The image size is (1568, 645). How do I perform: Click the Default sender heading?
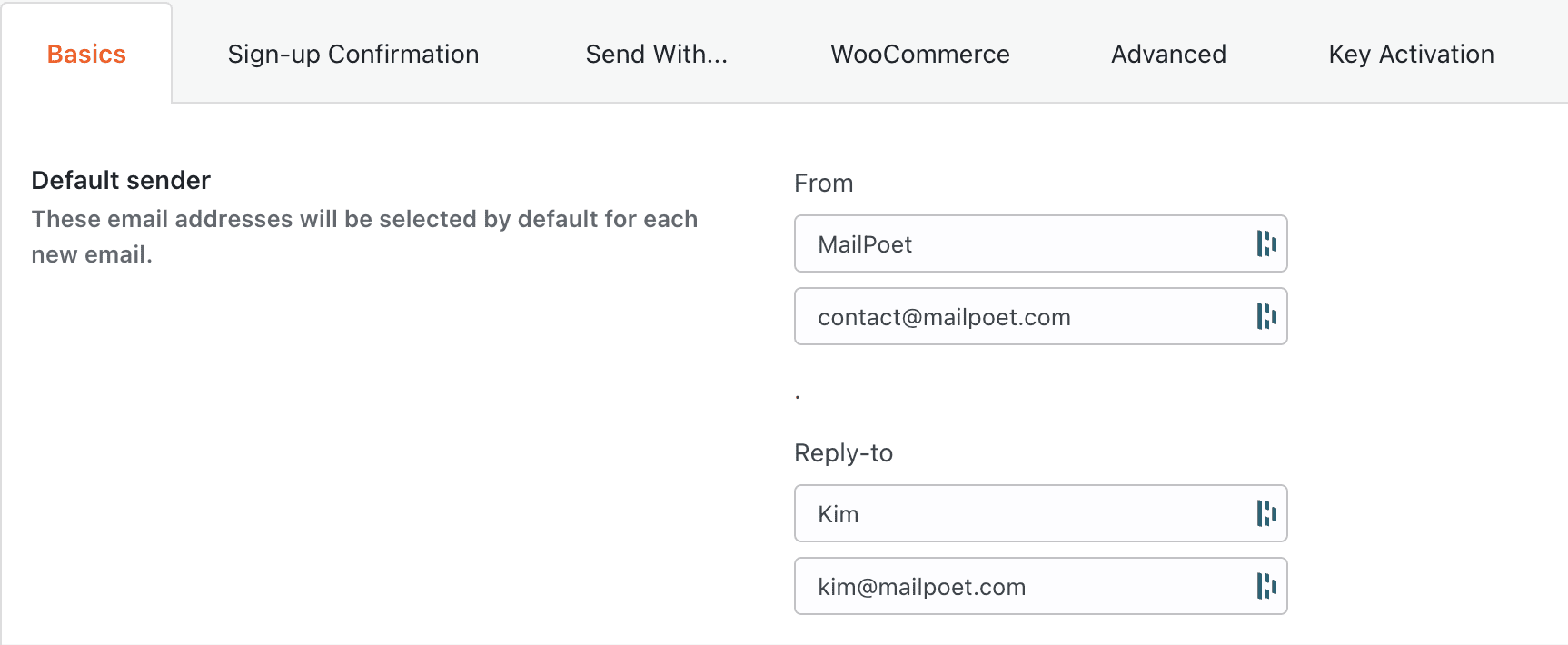point(121,180)
